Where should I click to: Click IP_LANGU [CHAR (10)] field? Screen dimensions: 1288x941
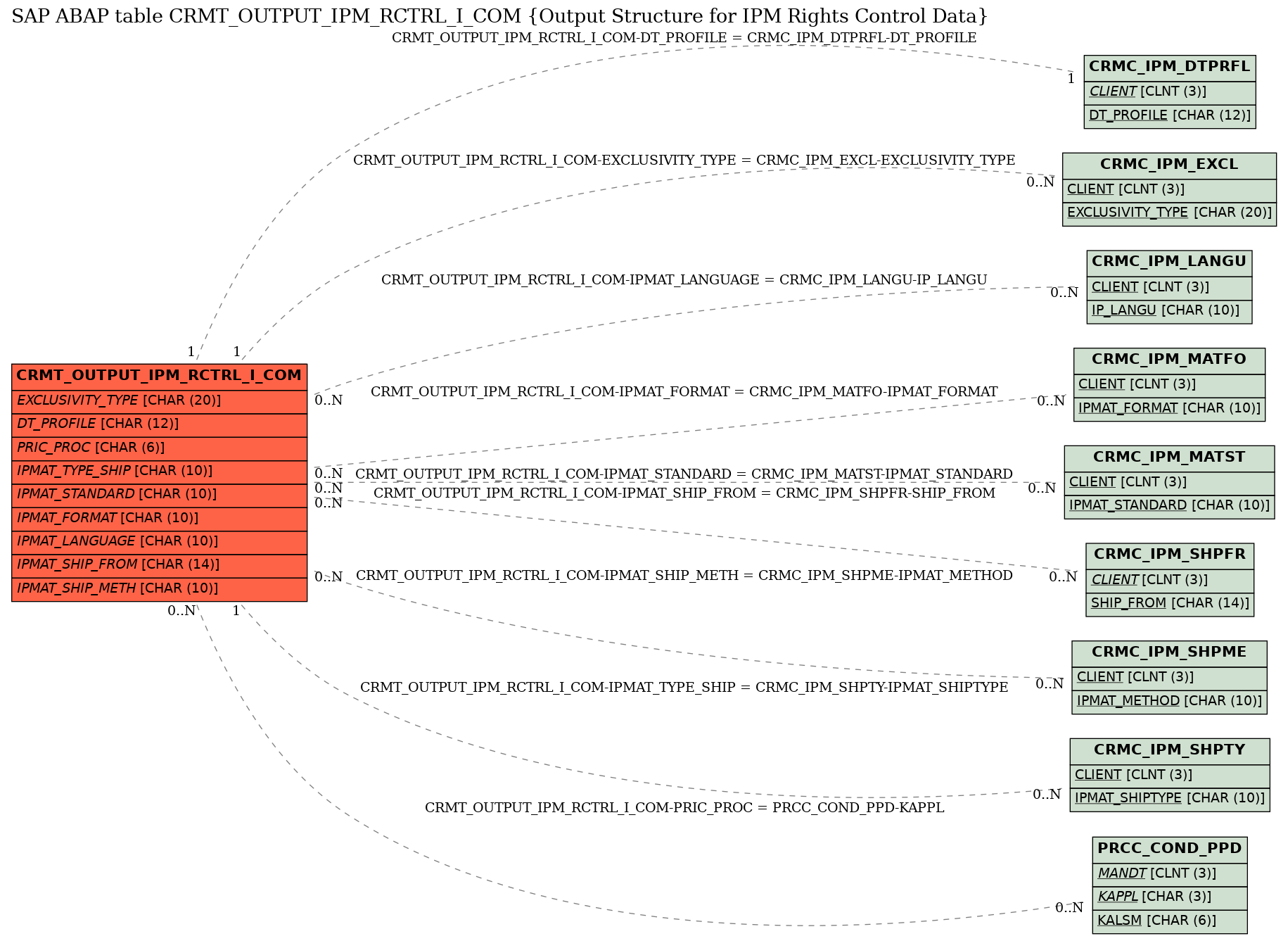[x=1169, y=311]
